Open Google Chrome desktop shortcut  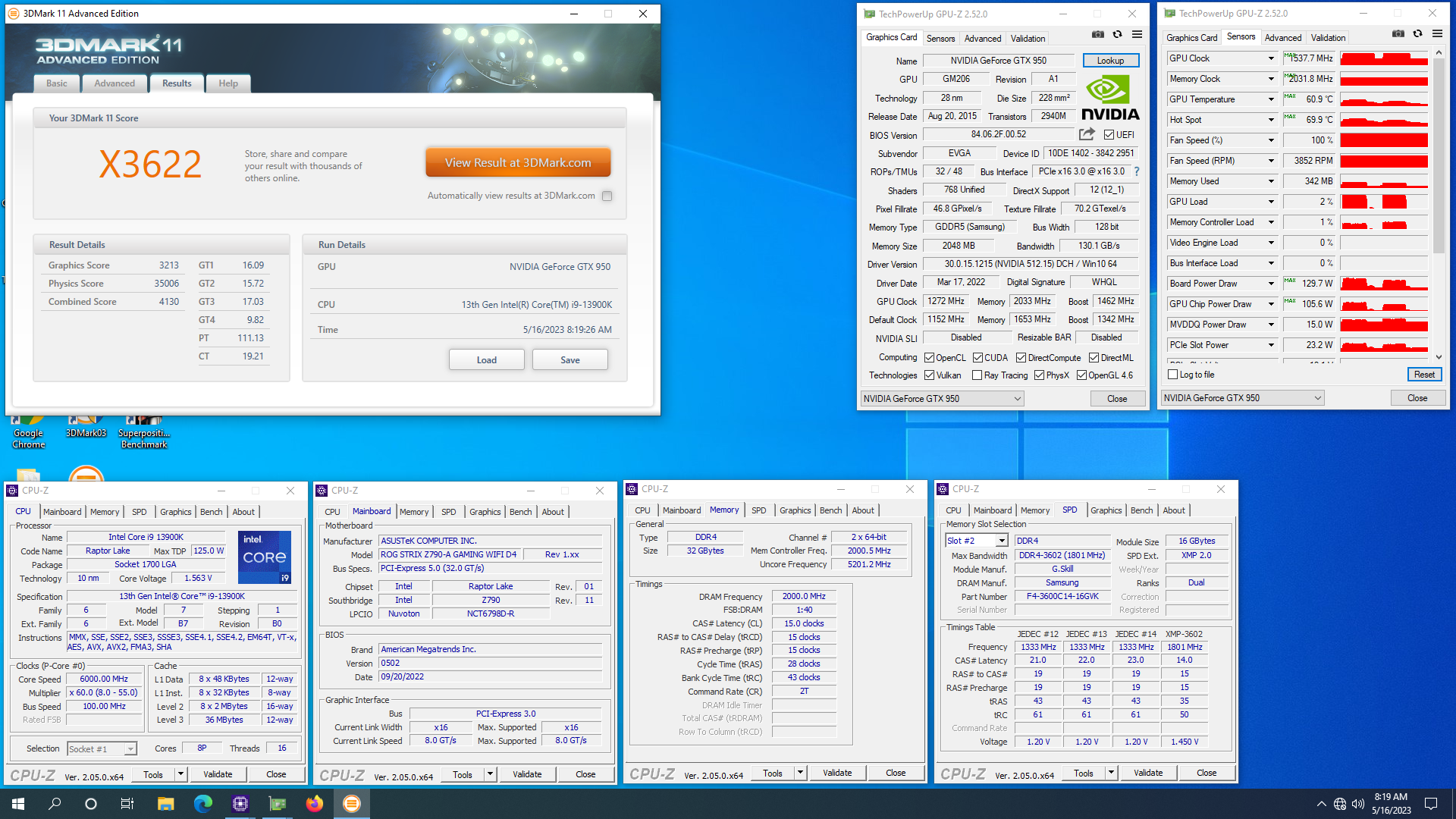(x=28, y=430)
